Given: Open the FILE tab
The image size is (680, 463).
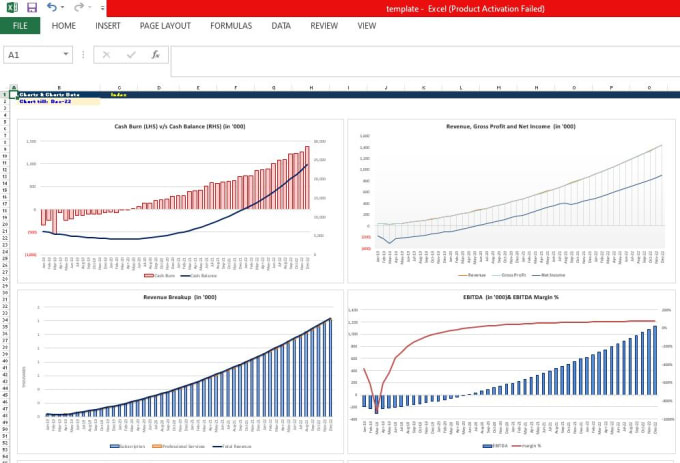Looking at the screenshot, I should tap(20, 26).
